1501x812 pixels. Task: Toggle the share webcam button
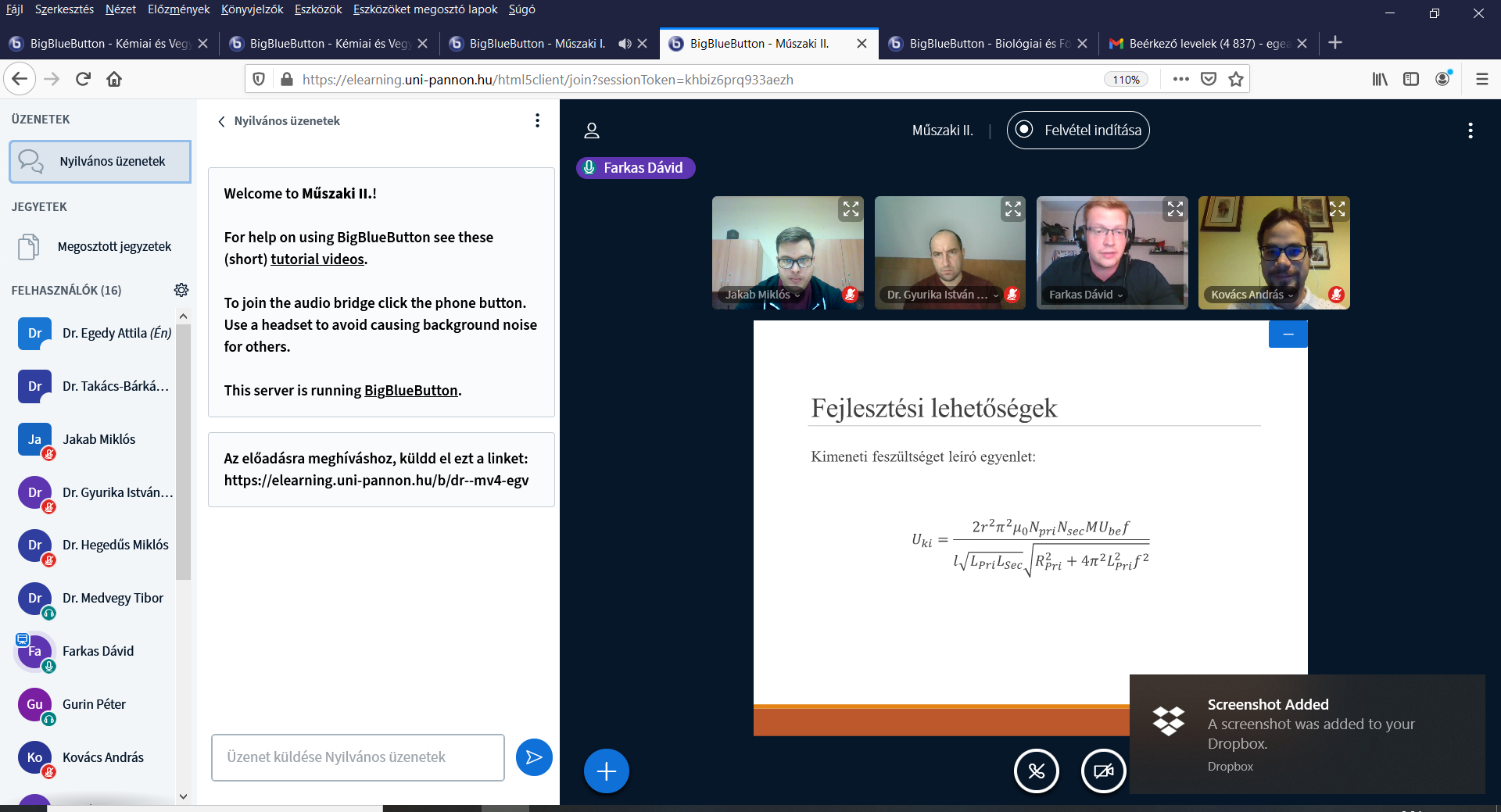(1103, 771)
